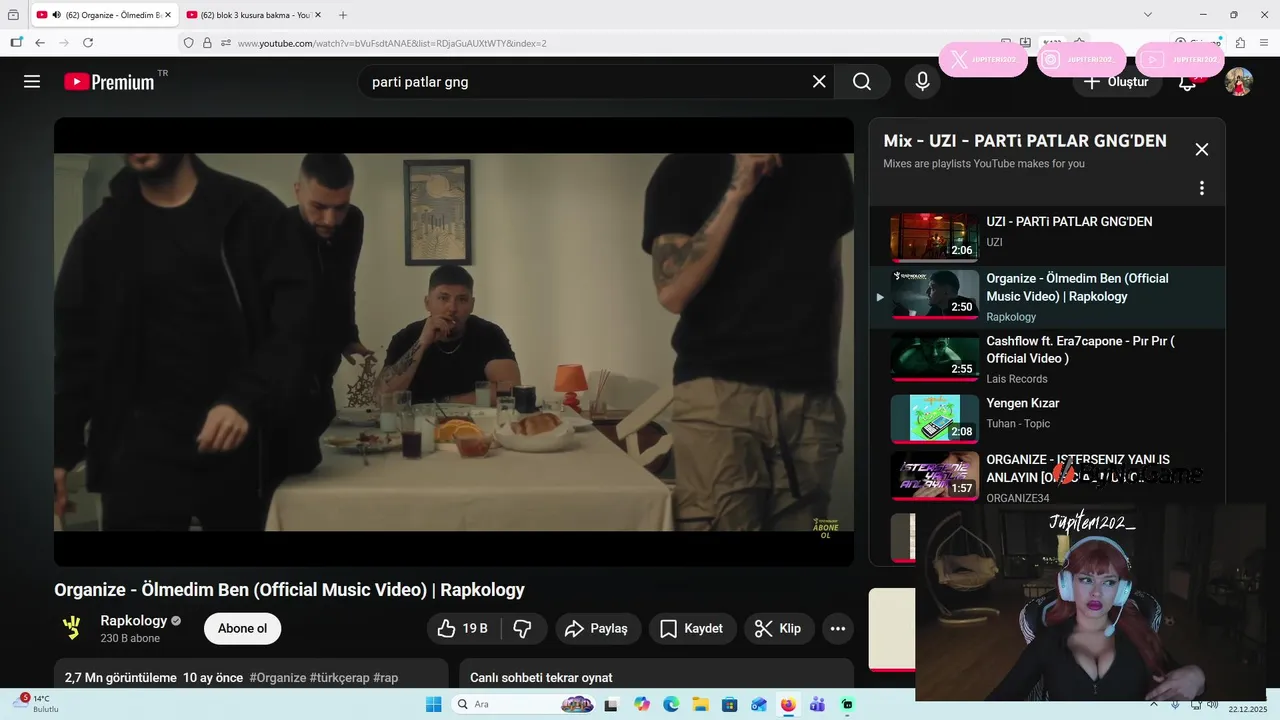1280x720 pixels.
Task: Close the Mix playlist panel
Action: tap(1202, 149)
